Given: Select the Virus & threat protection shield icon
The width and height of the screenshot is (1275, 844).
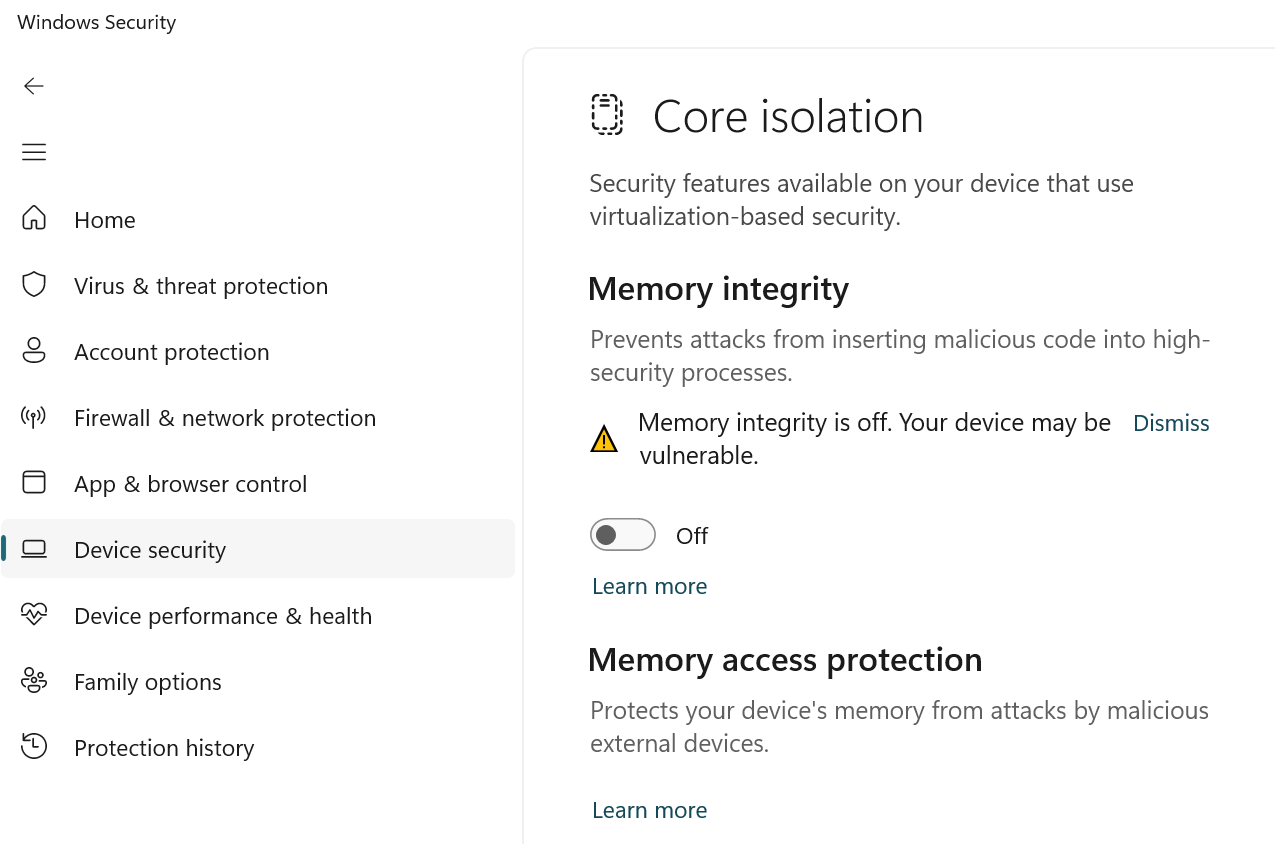Looking at the screenshot, I should [x=34, y=285].
